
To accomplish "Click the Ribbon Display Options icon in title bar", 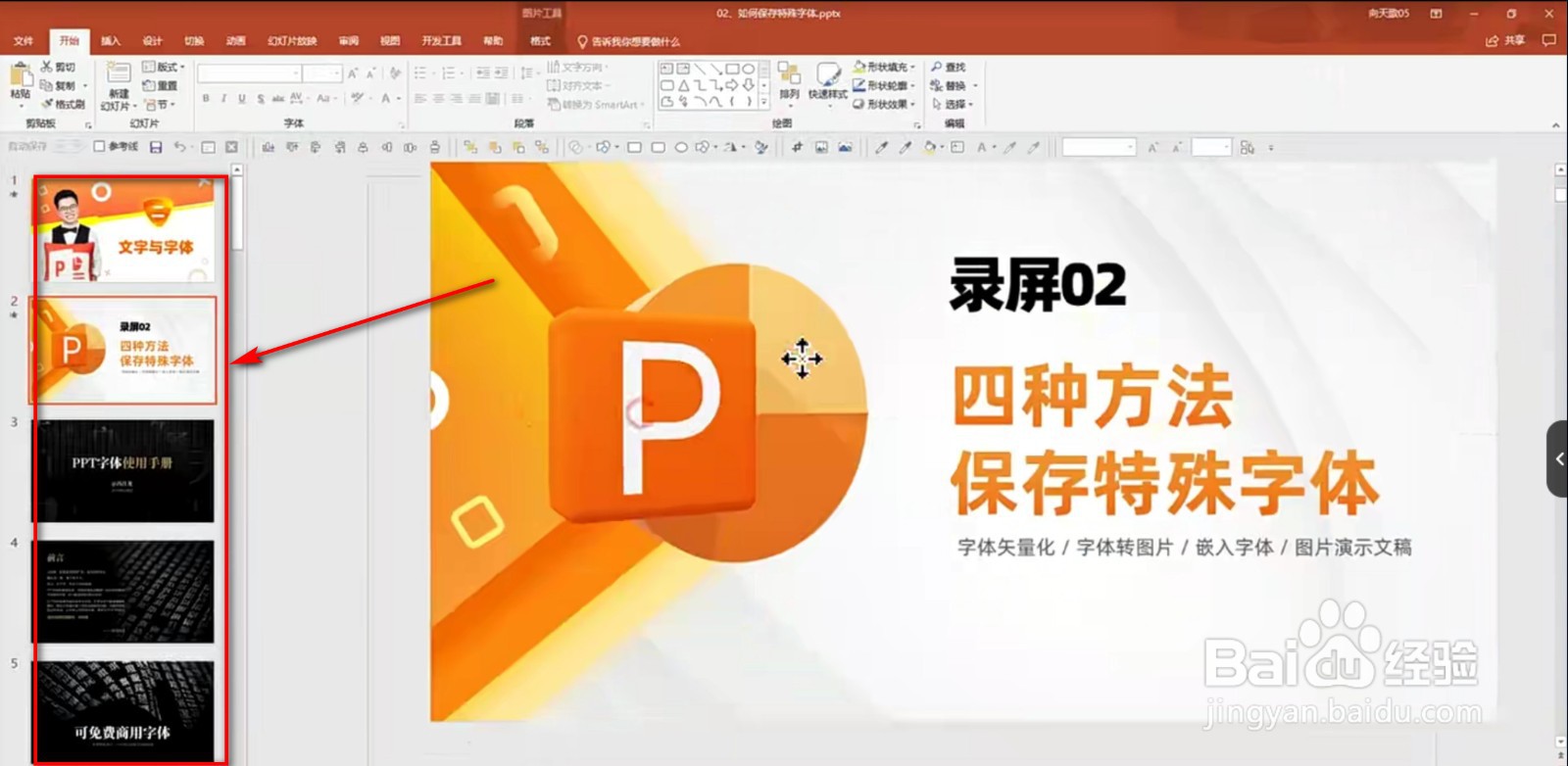I will click(1436, 14).
